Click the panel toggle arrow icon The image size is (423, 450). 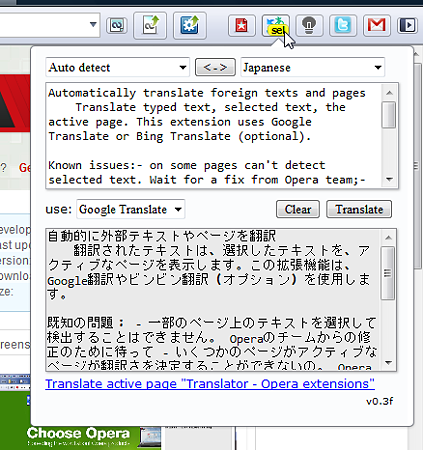[x=407, y=25]
